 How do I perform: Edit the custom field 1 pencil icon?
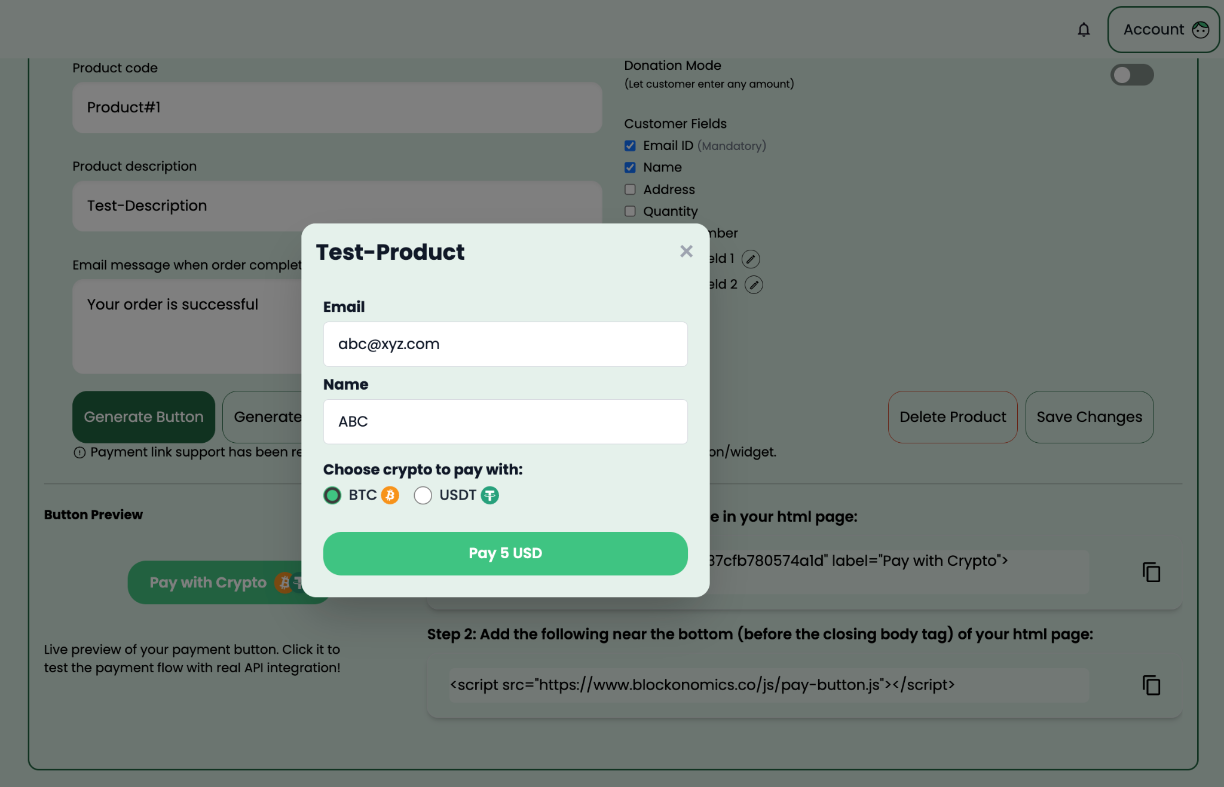point(751,259)
